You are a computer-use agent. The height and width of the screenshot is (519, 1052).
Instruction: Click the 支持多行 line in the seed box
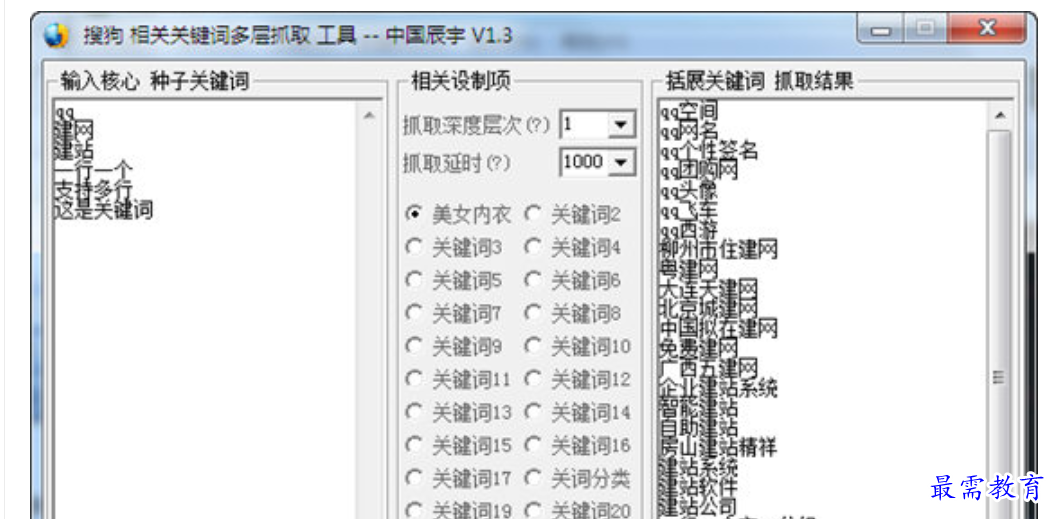(94, 190)
